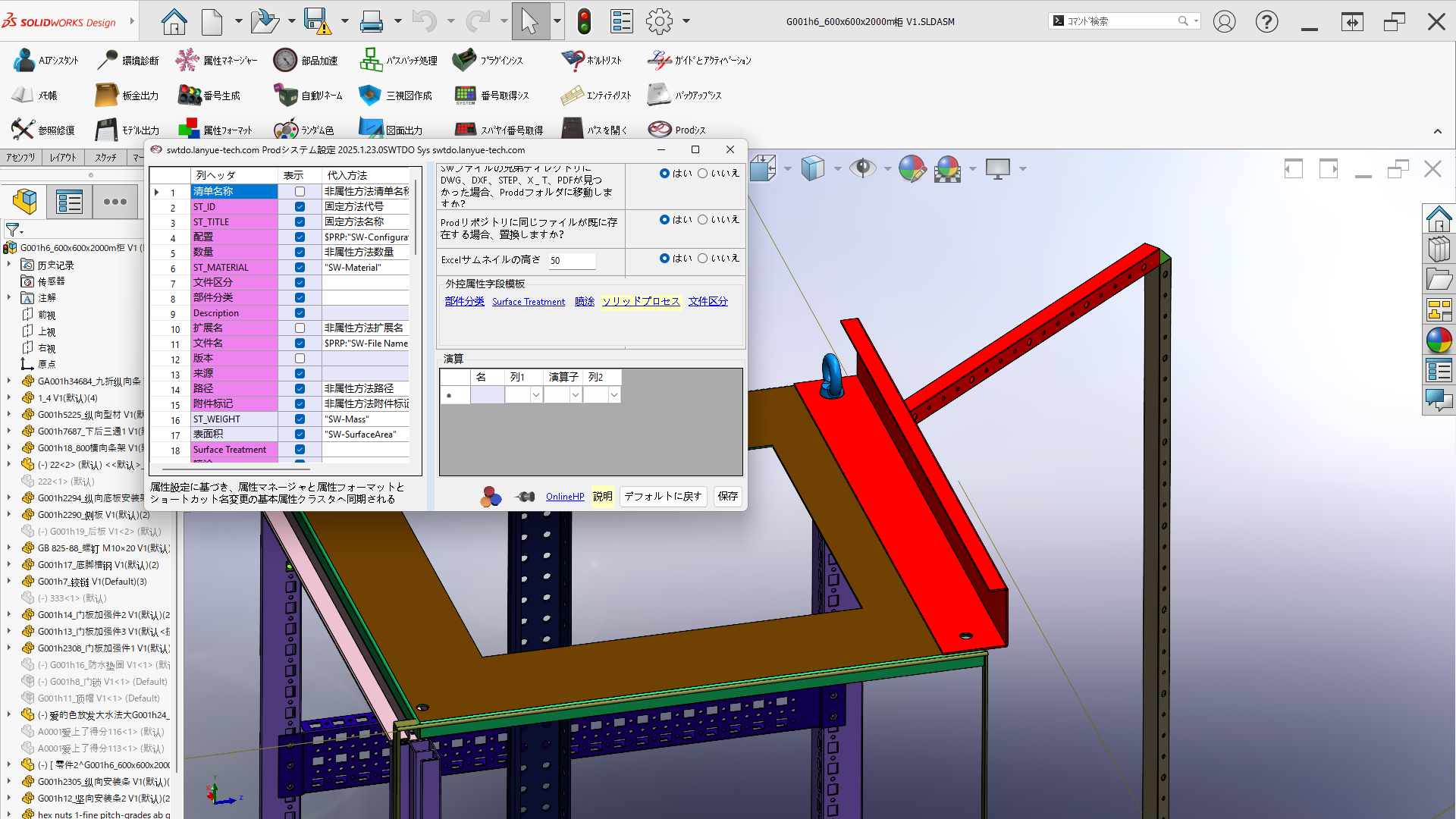
Task: Open the 演算子 dropdown in calculation grid
Action: click(576, 395)
